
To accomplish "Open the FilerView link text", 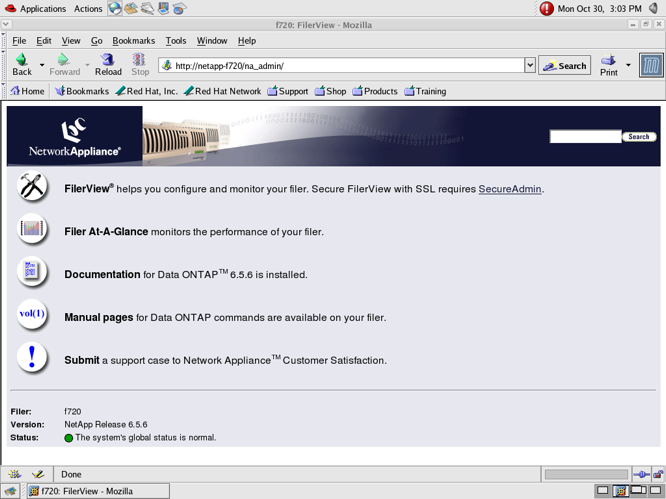I will (x=89, y=189).
